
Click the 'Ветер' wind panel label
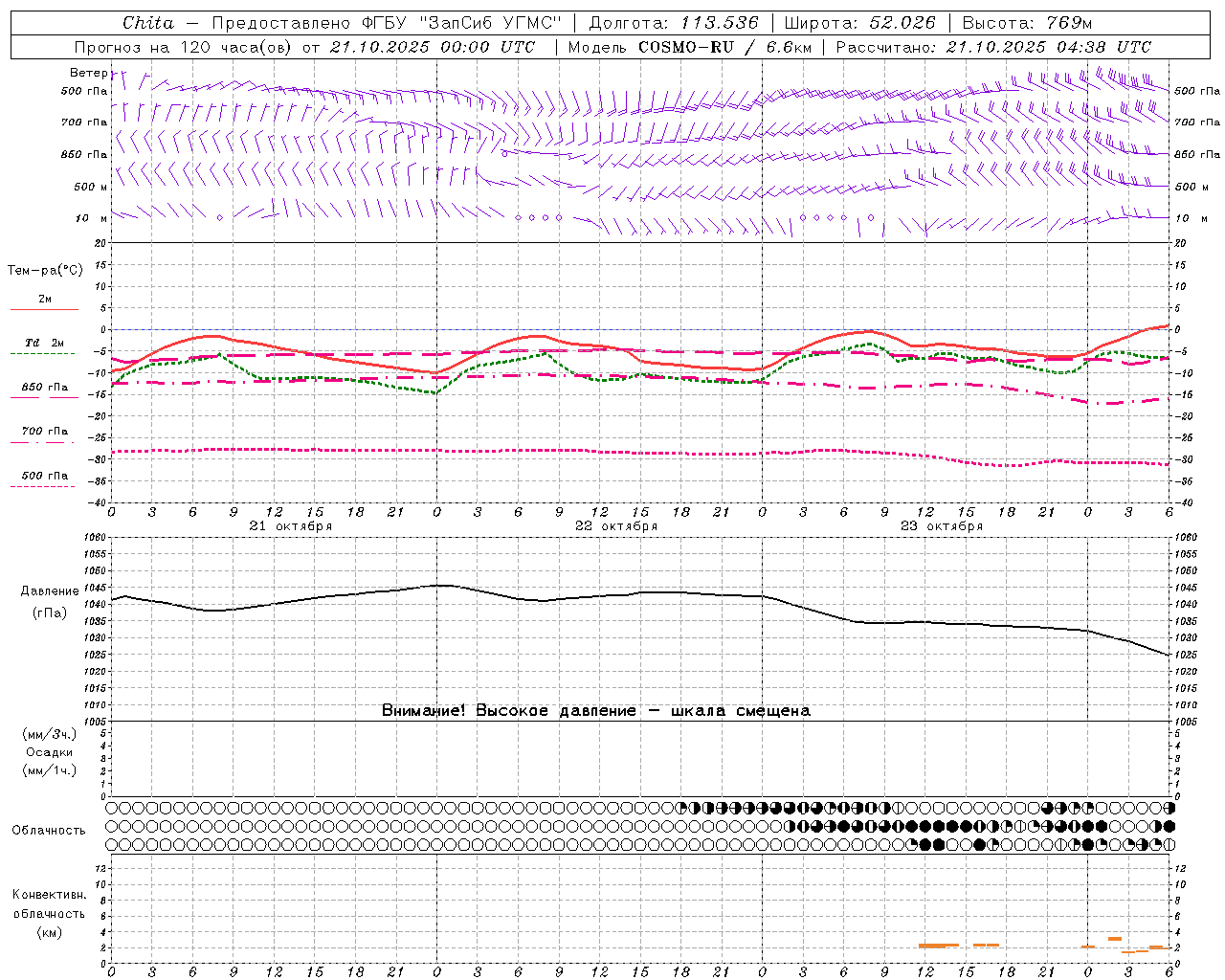pyautogui.click(x=89, y=73)
